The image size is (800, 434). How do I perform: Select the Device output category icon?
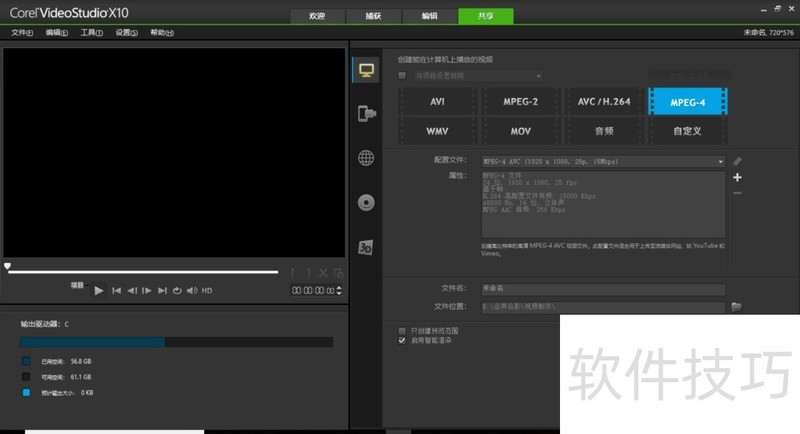[x=366, y=114]
